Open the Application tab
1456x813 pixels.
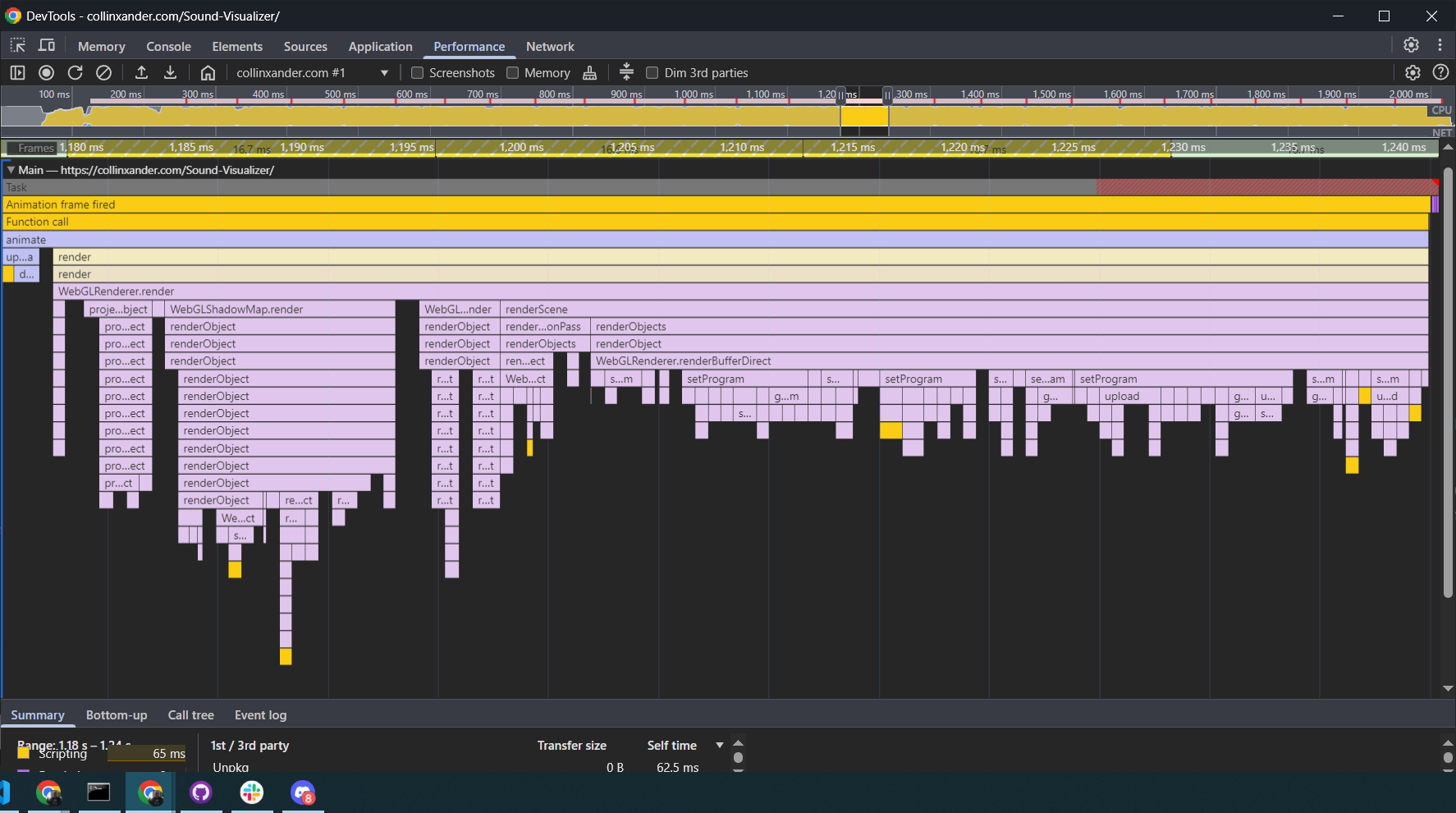380,47
